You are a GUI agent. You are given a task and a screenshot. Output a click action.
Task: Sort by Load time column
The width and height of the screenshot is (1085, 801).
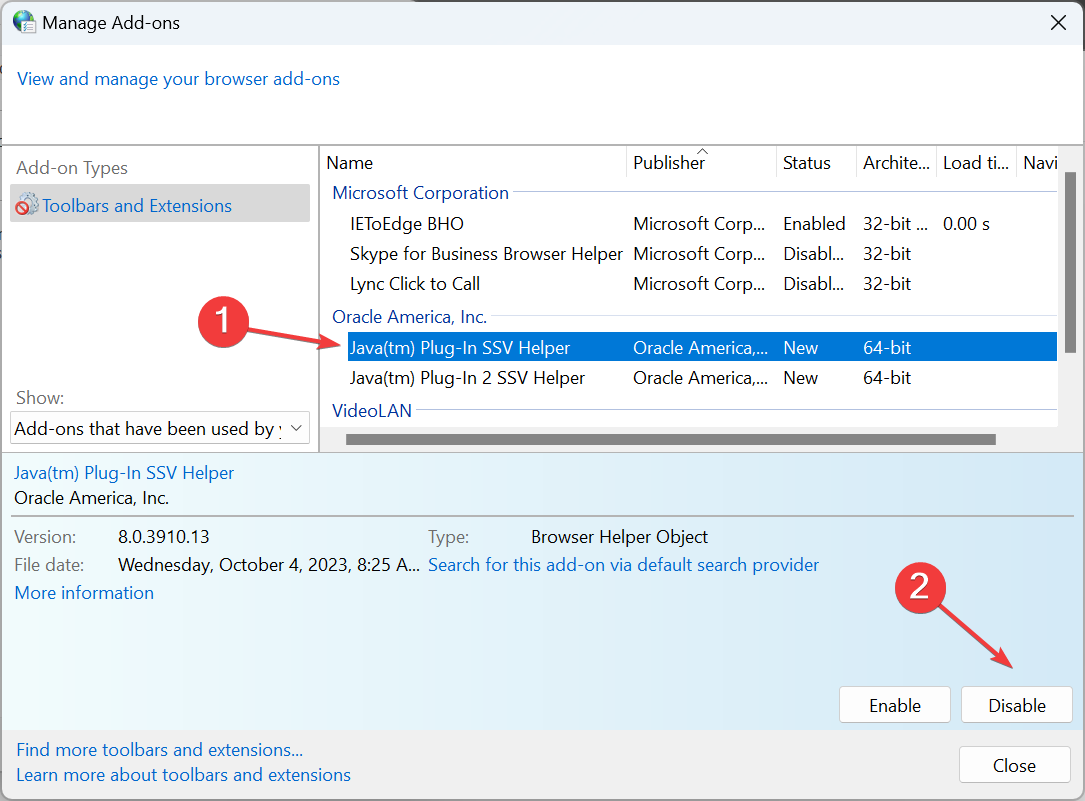click(975, 163)
